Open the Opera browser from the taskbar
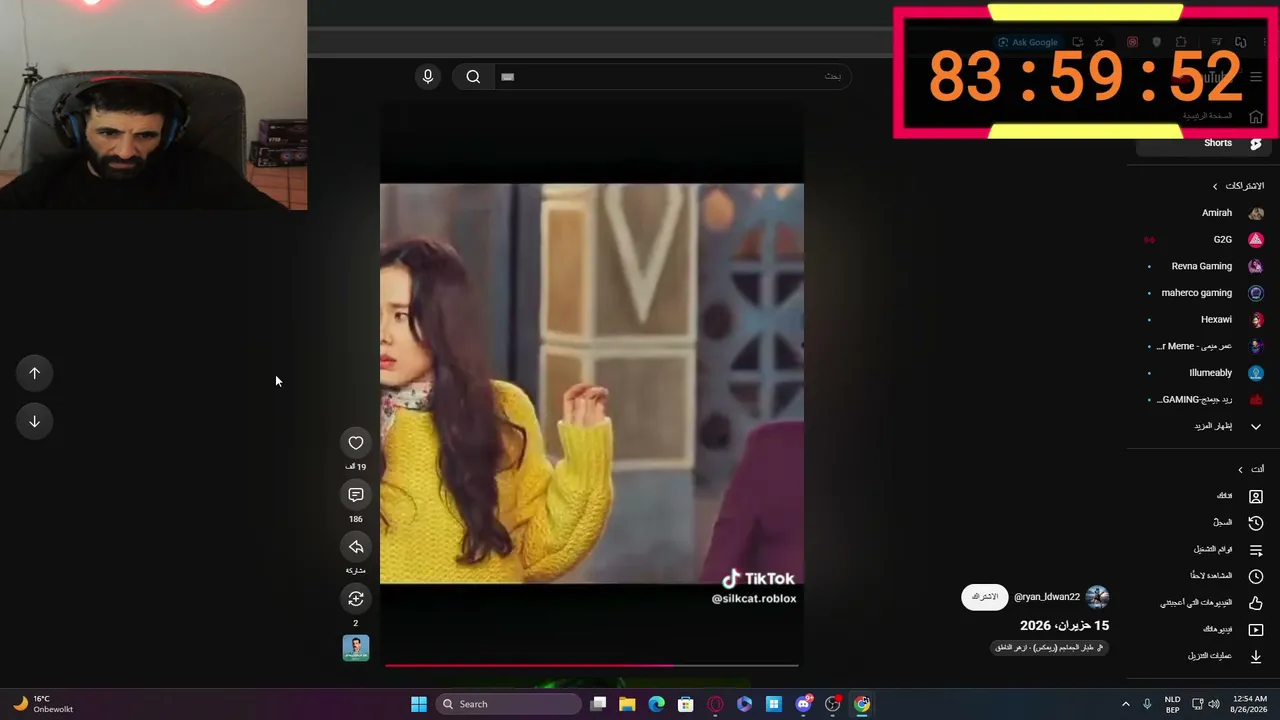This screenshot has height=720, width=1280. point(715,704)
